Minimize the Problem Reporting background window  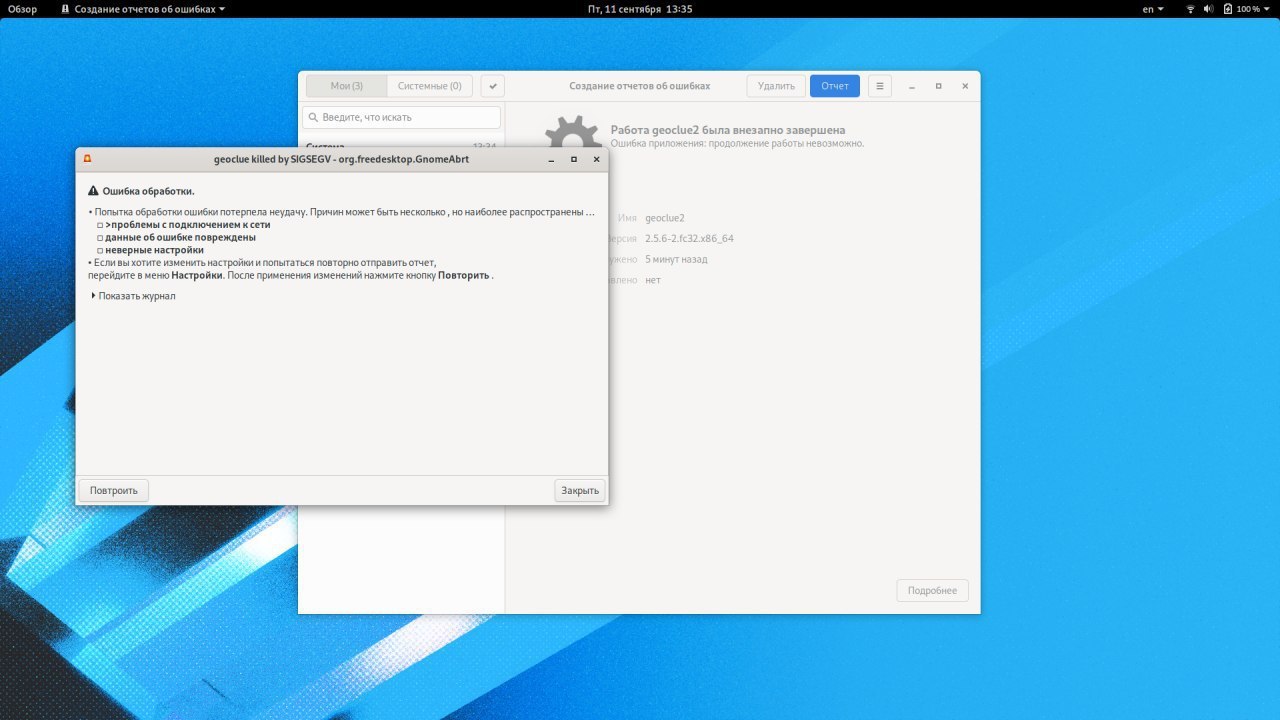tap(912, 86)
